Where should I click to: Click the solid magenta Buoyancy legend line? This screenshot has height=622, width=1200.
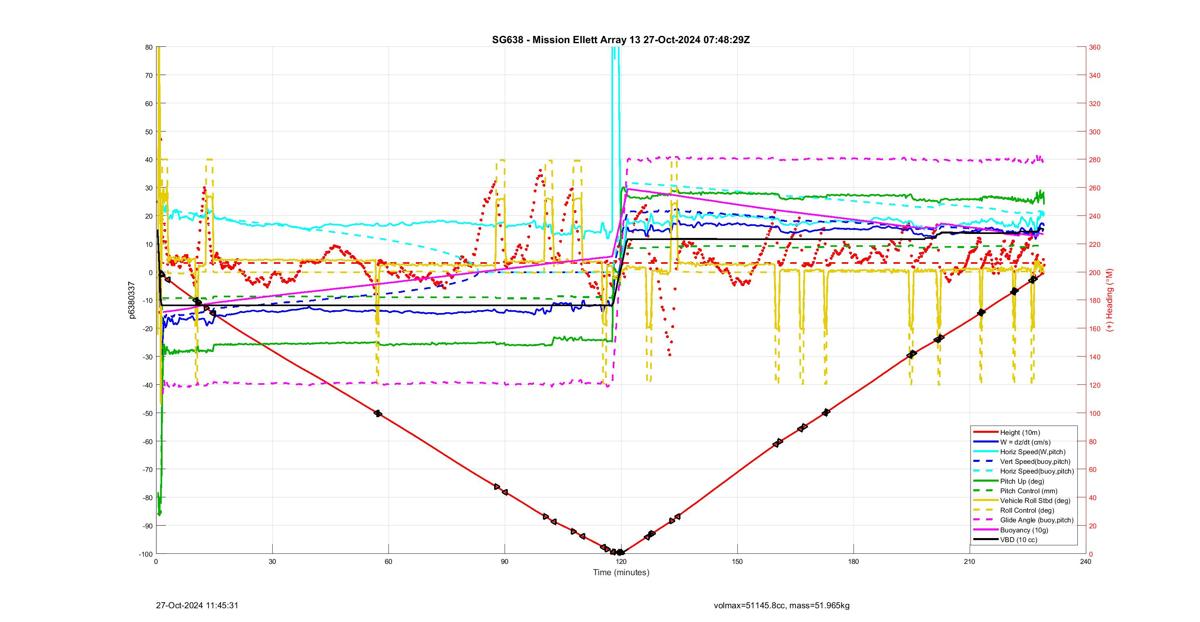(985, 530)
